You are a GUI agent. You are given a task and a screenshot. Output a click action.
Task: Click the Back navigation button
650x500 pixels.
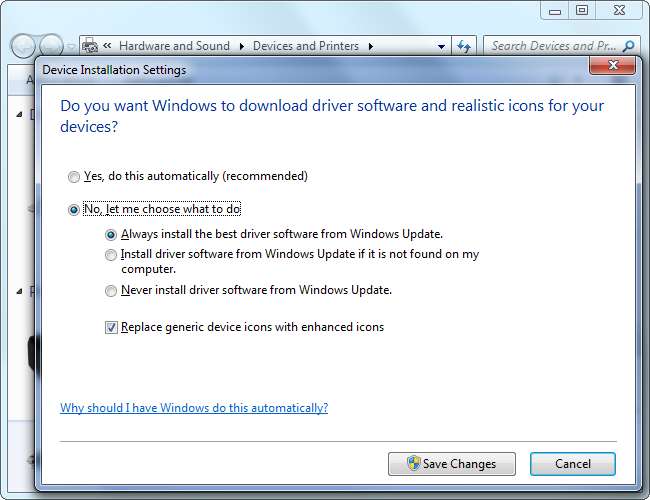click(23, 46)
